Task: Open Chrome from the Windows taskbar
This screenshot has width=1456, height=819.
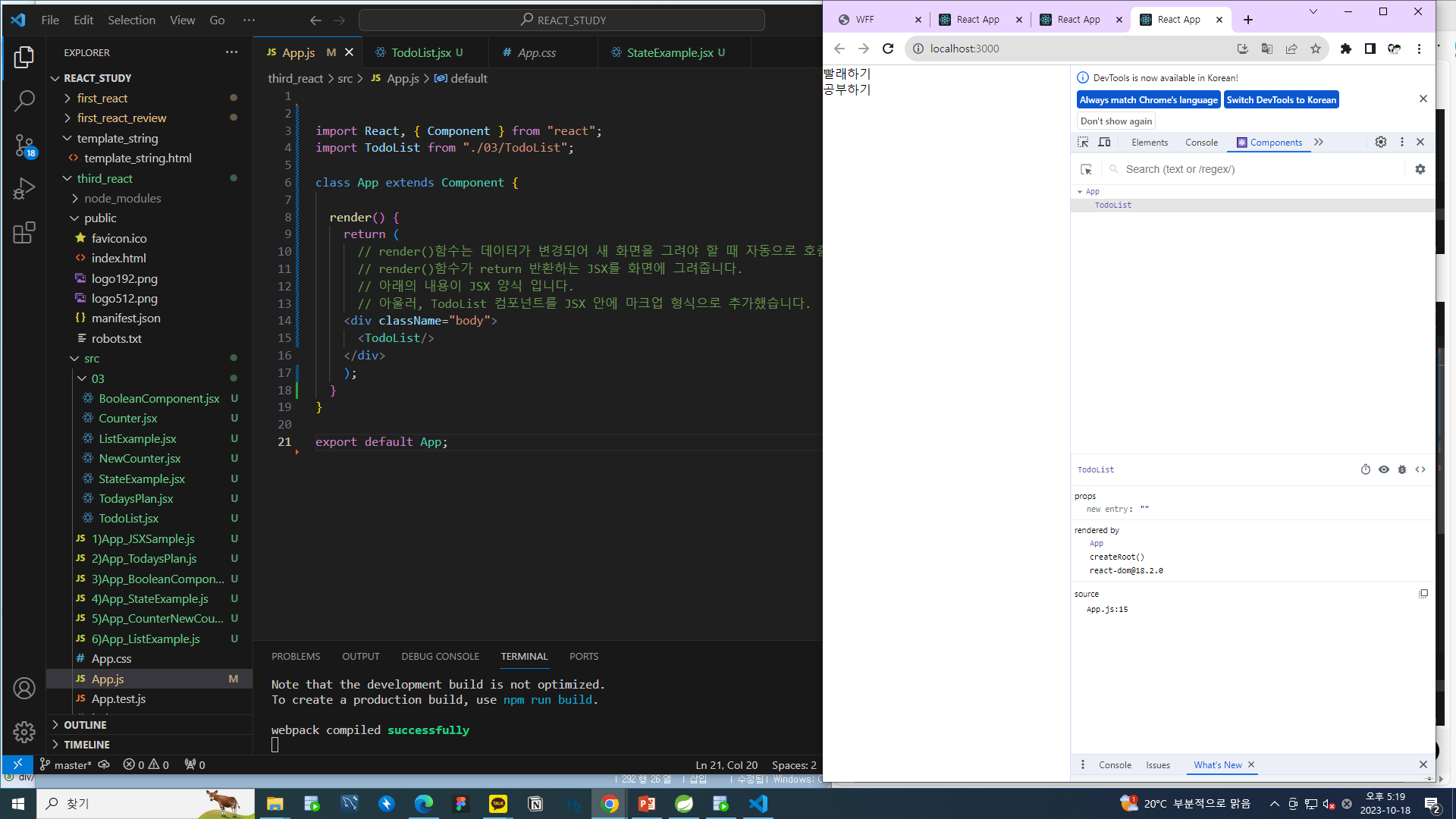Action: coord(610,804)
